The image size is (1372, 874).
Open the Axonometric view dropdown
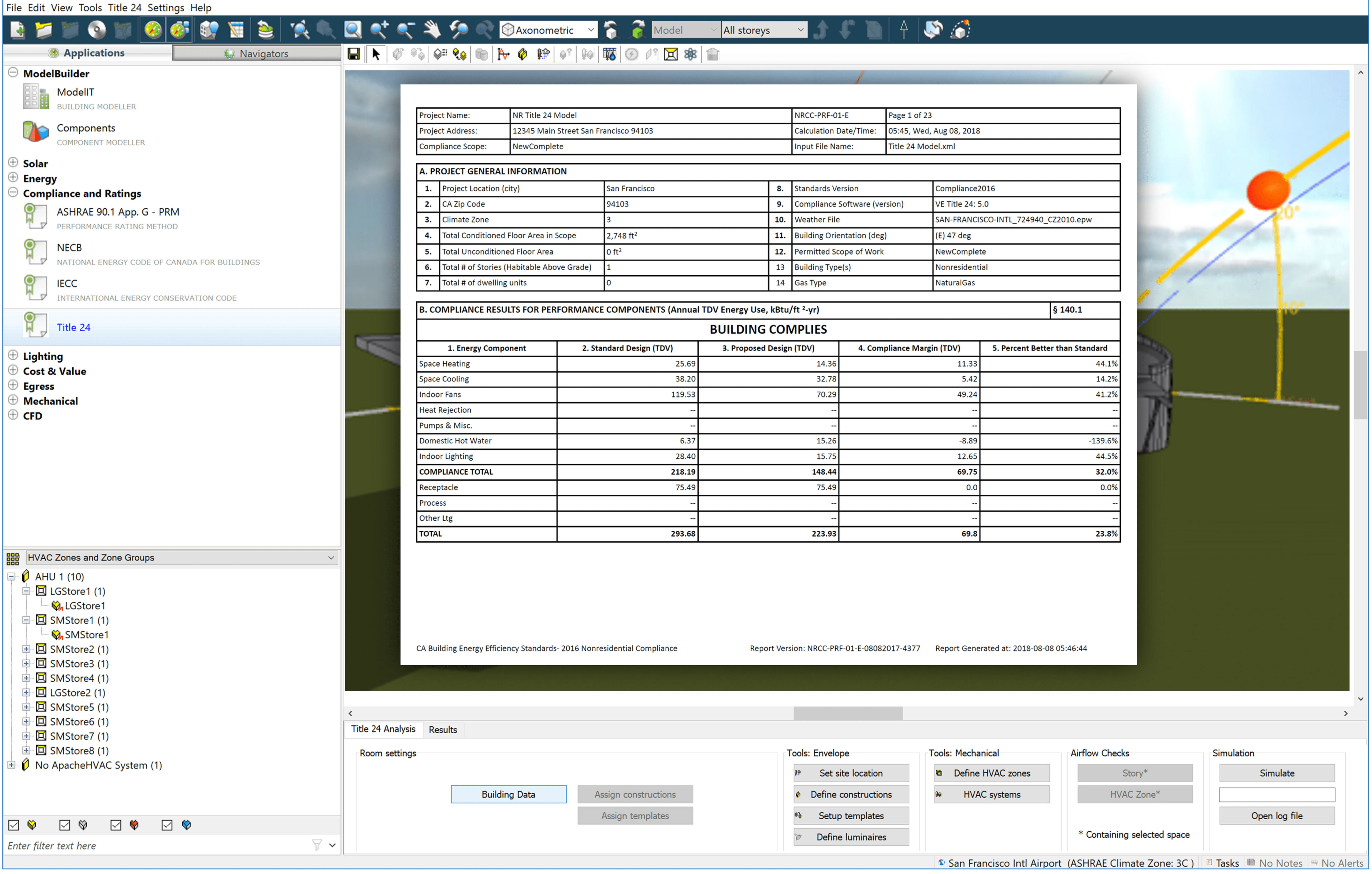click(x=549, y=30)
